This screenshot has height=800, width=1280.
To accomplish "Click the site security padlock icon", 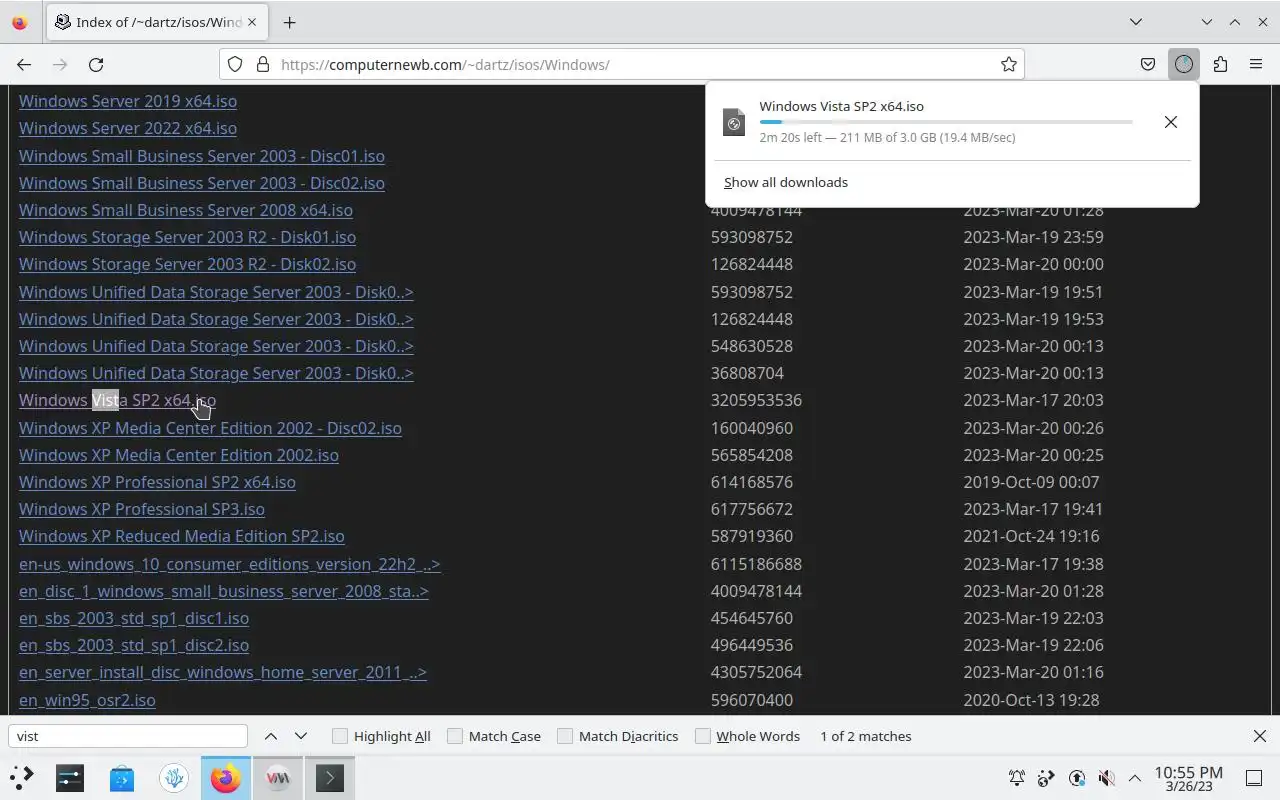I will (263, 64).
